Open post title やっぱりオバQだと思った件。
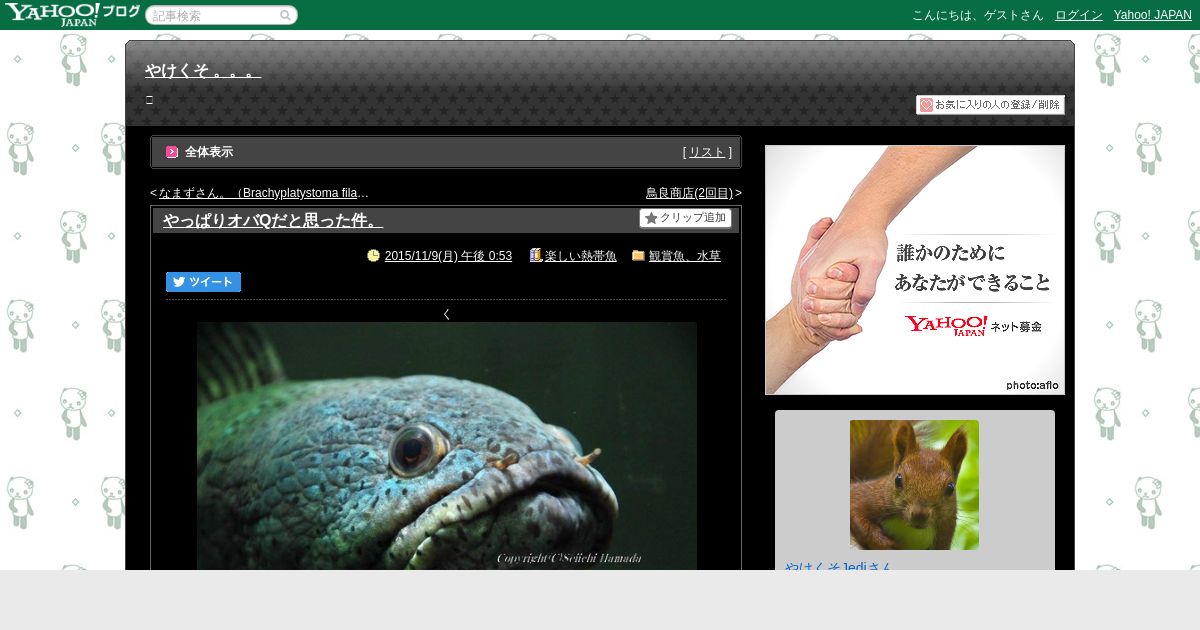The image size is (1200, 630). click(x=273, y=221)
